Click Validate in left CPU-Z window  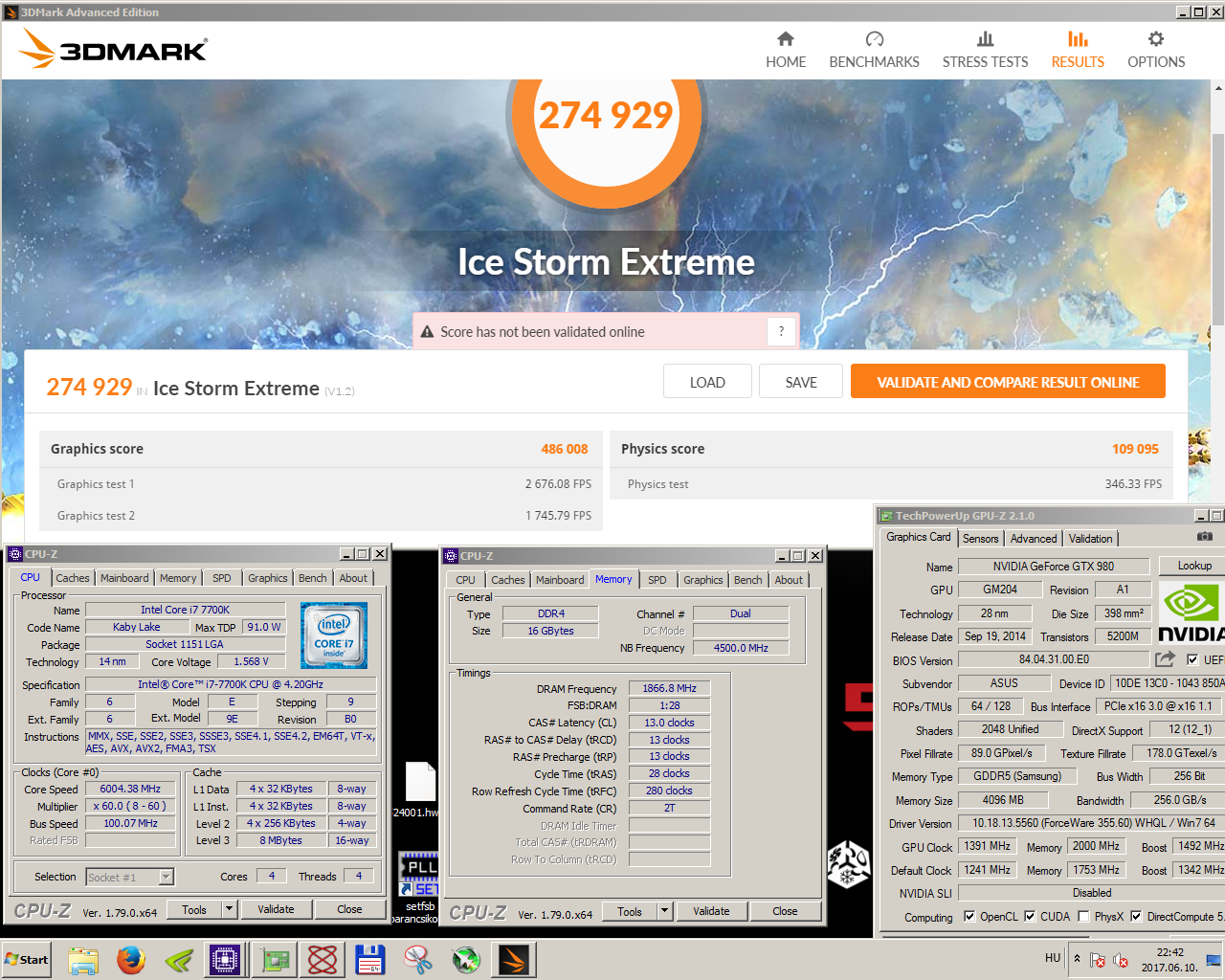(x=276, y=909)
